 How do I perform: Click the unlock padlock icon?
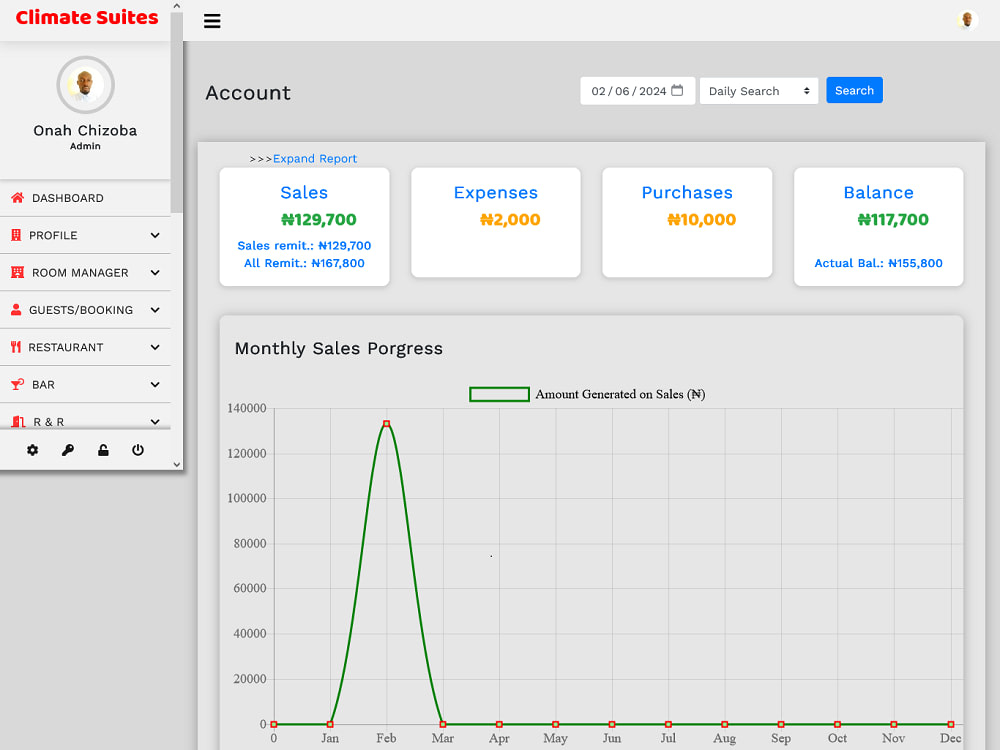click(x=103, y=450)
